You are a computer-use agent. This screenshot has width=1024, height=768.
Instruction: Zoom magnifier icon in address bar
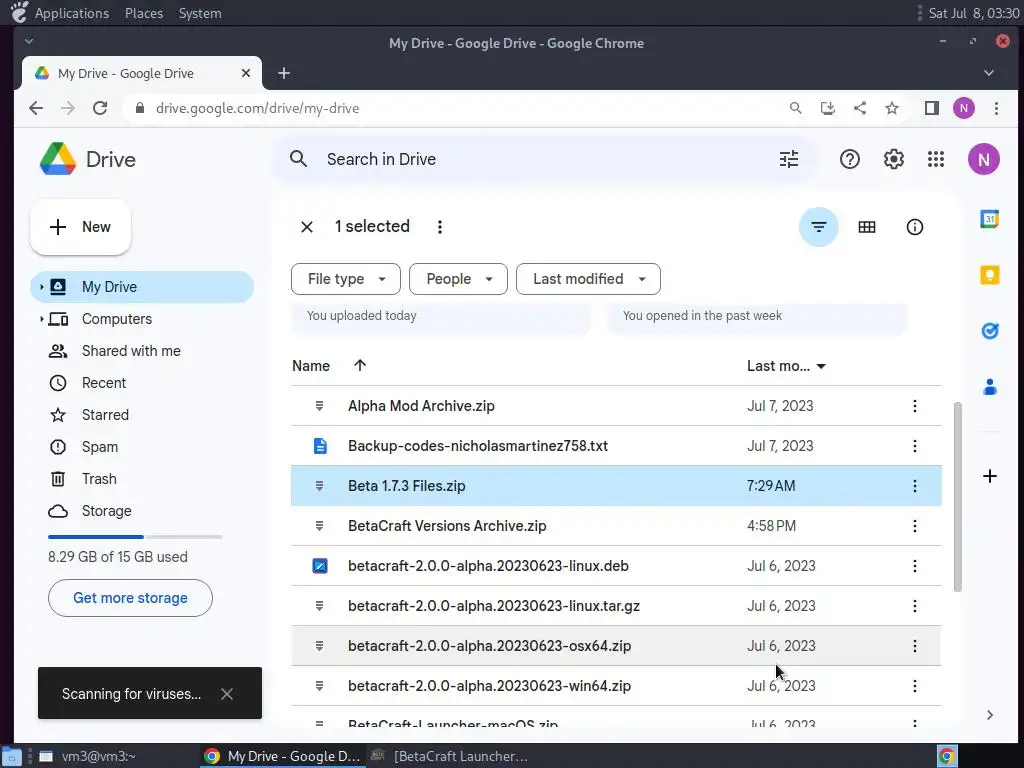[795, 108]
